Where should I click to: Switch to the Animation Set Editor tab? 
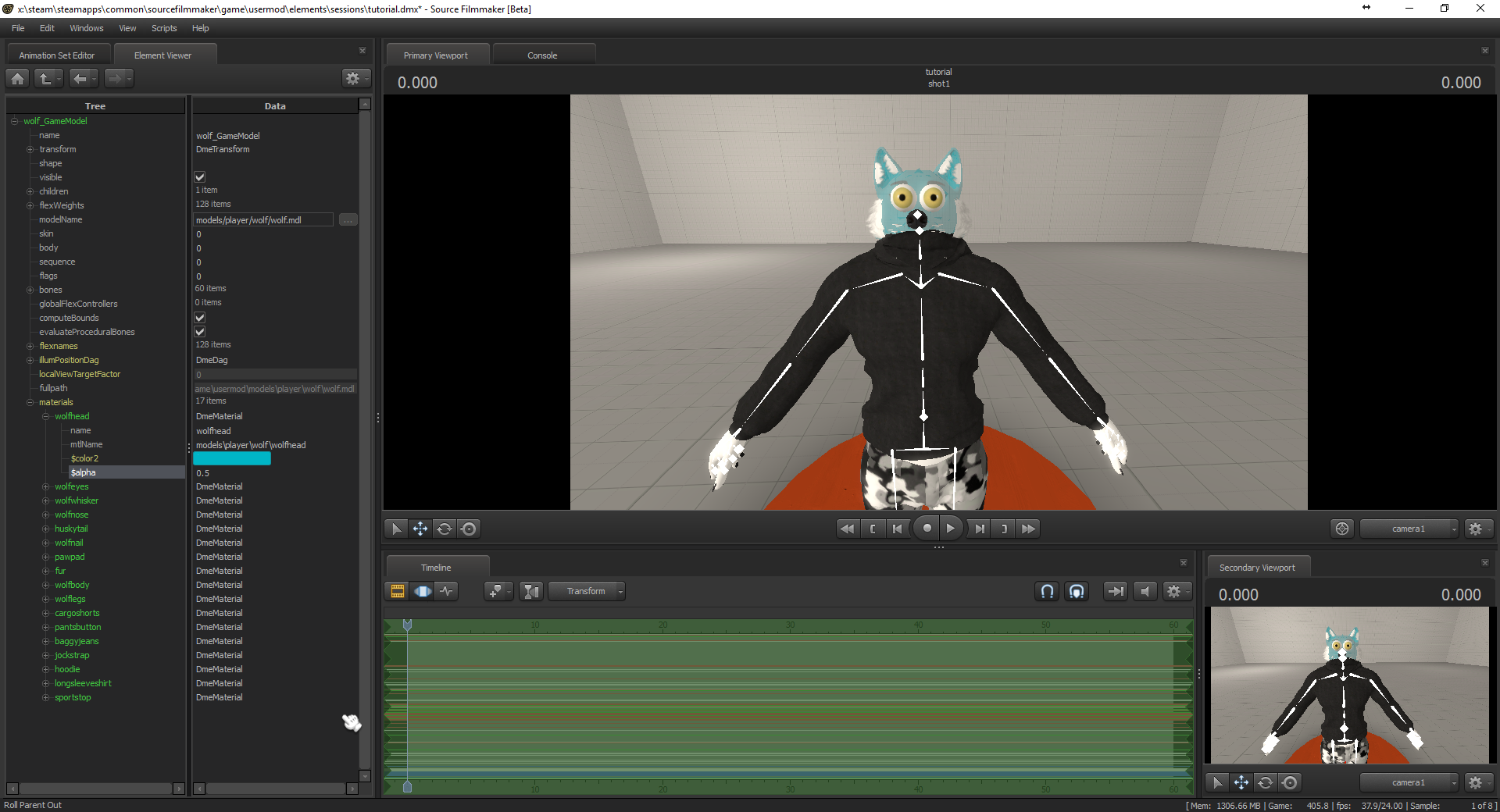[57, 55]
